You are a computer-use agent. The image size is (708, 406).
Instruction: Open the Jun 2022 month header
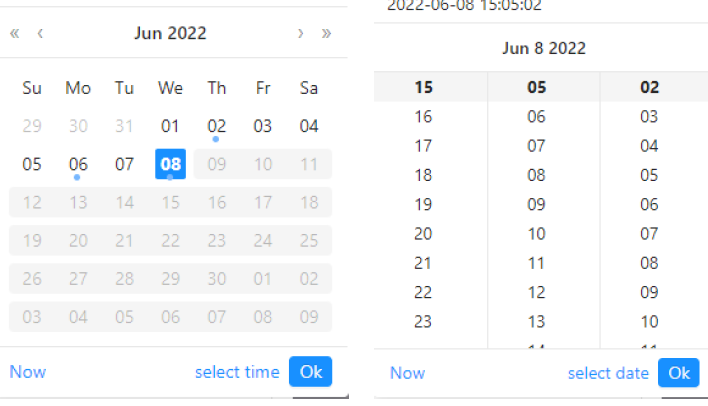[x=170, y=33]
